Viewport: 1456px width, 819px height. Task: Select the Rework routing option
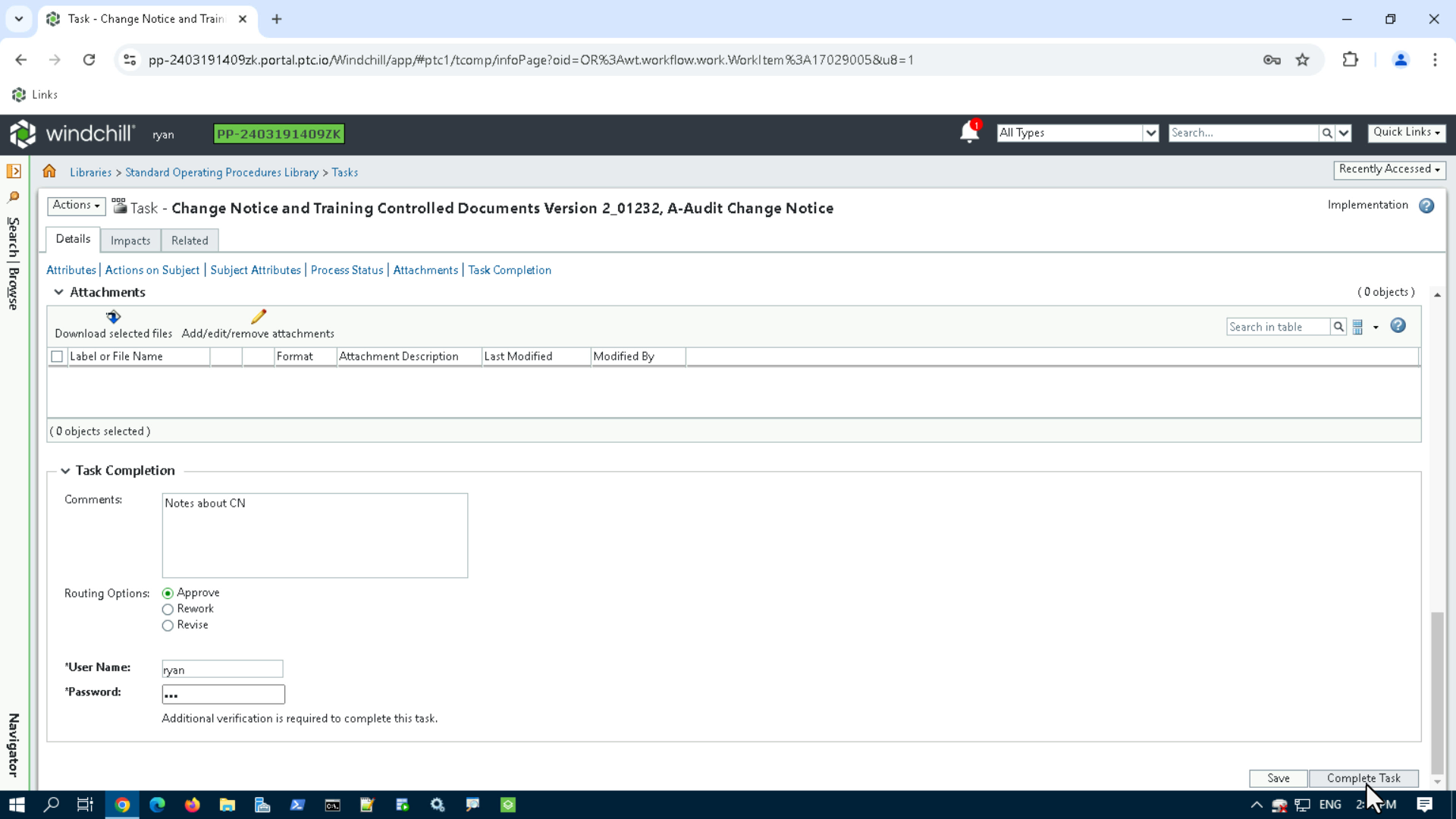168,610
